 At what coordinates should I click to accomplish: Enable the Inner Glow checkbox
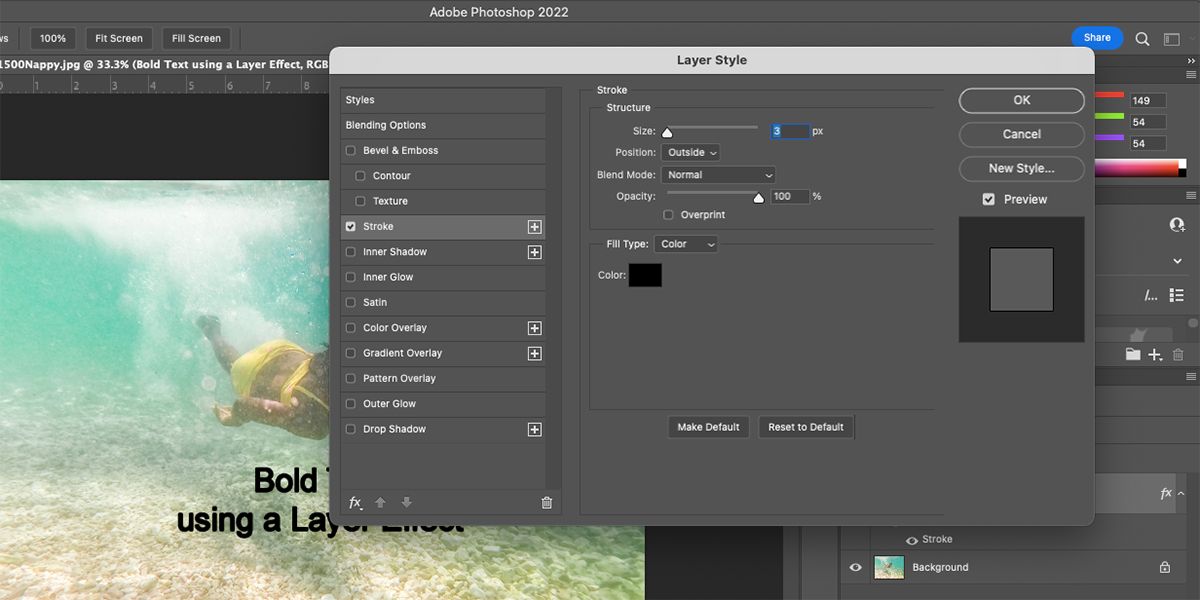(350, 277)
